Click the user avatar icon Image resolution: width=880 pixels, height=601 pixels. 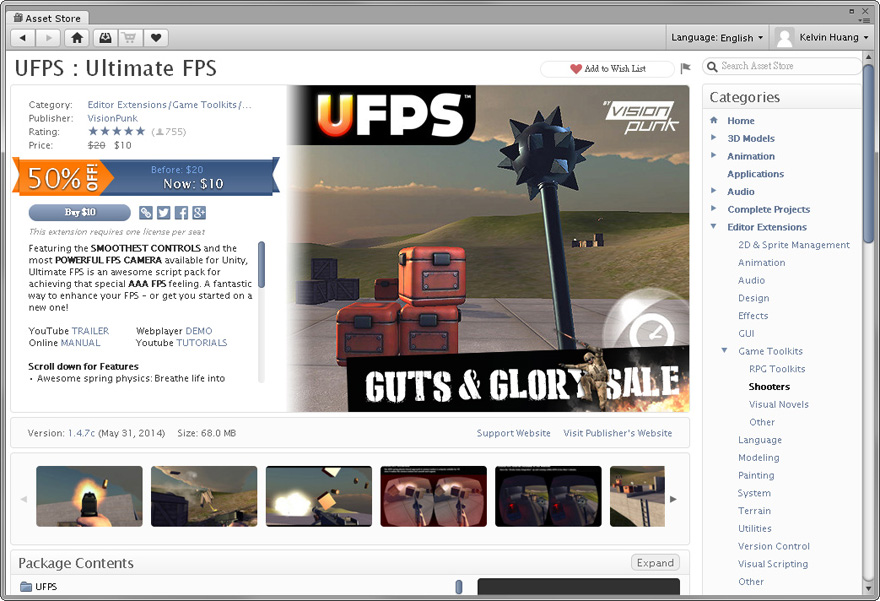(784, 38)
